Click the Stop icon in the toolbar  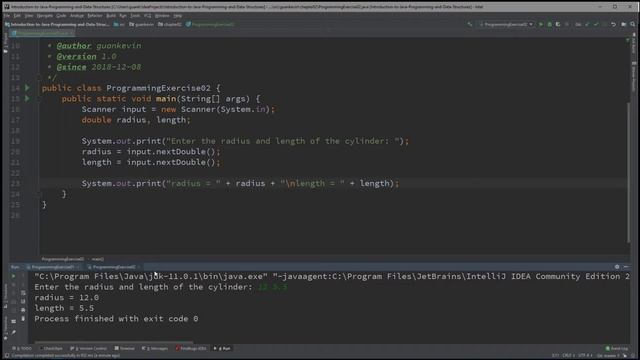tap(567, 24)
